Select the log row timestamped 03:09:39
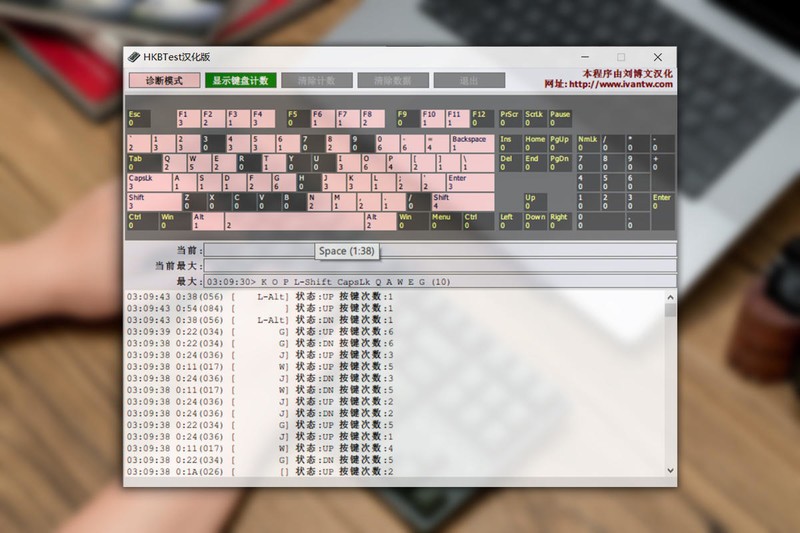 click(x=260, y=332)
